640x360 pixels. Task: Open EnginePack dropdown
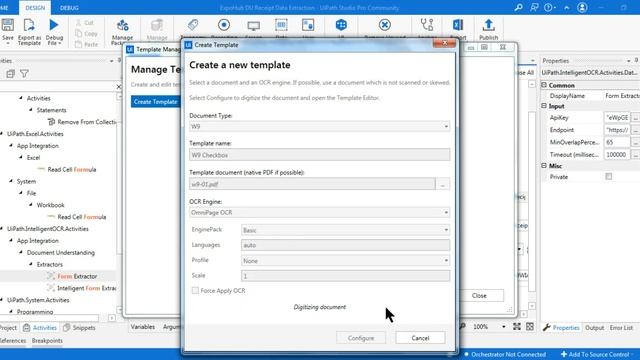tap(345, 230)
